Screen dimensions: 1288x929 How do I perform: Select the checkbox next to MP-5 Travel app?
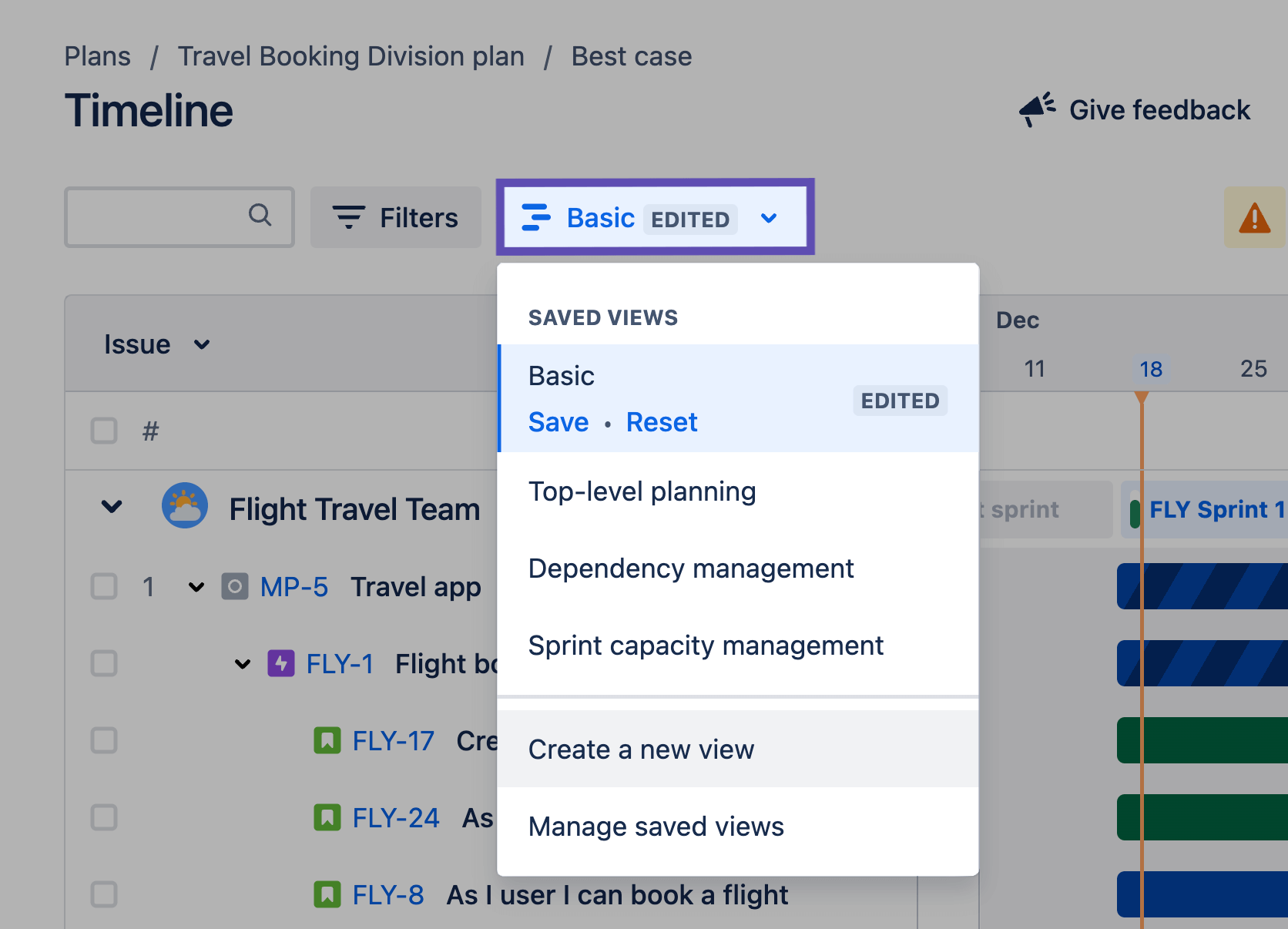tap(103, 586)
